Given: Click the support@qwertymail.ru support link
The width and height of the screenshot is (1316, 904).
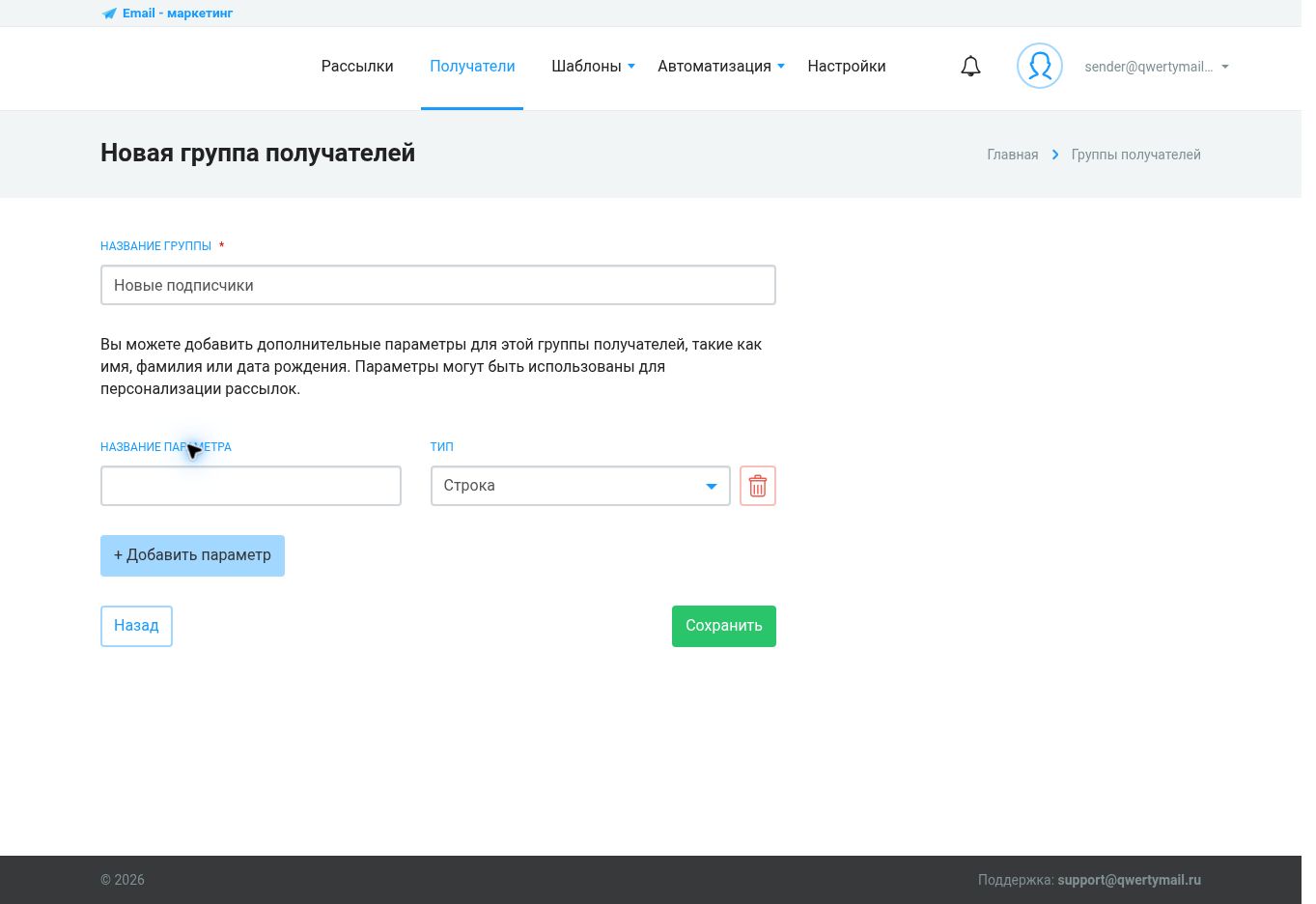Looking at the screenshot, I should point(1129,880).
